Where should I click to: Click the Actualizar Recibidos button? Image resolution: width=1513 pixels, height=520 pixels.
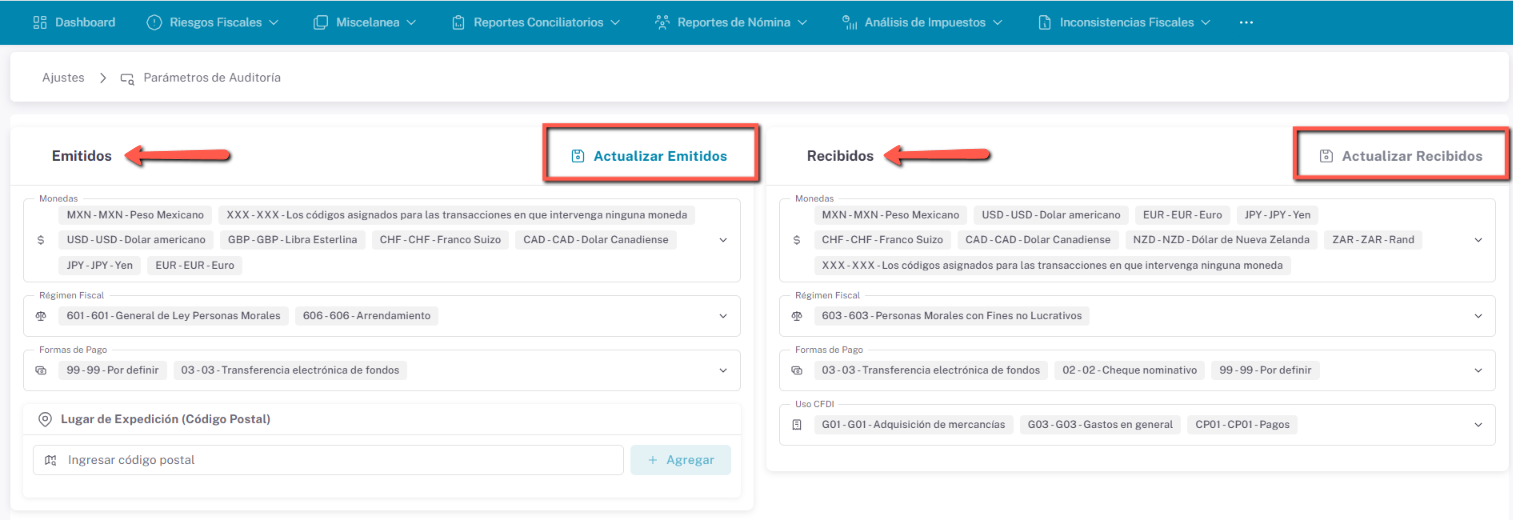(x=1401, y=156)
